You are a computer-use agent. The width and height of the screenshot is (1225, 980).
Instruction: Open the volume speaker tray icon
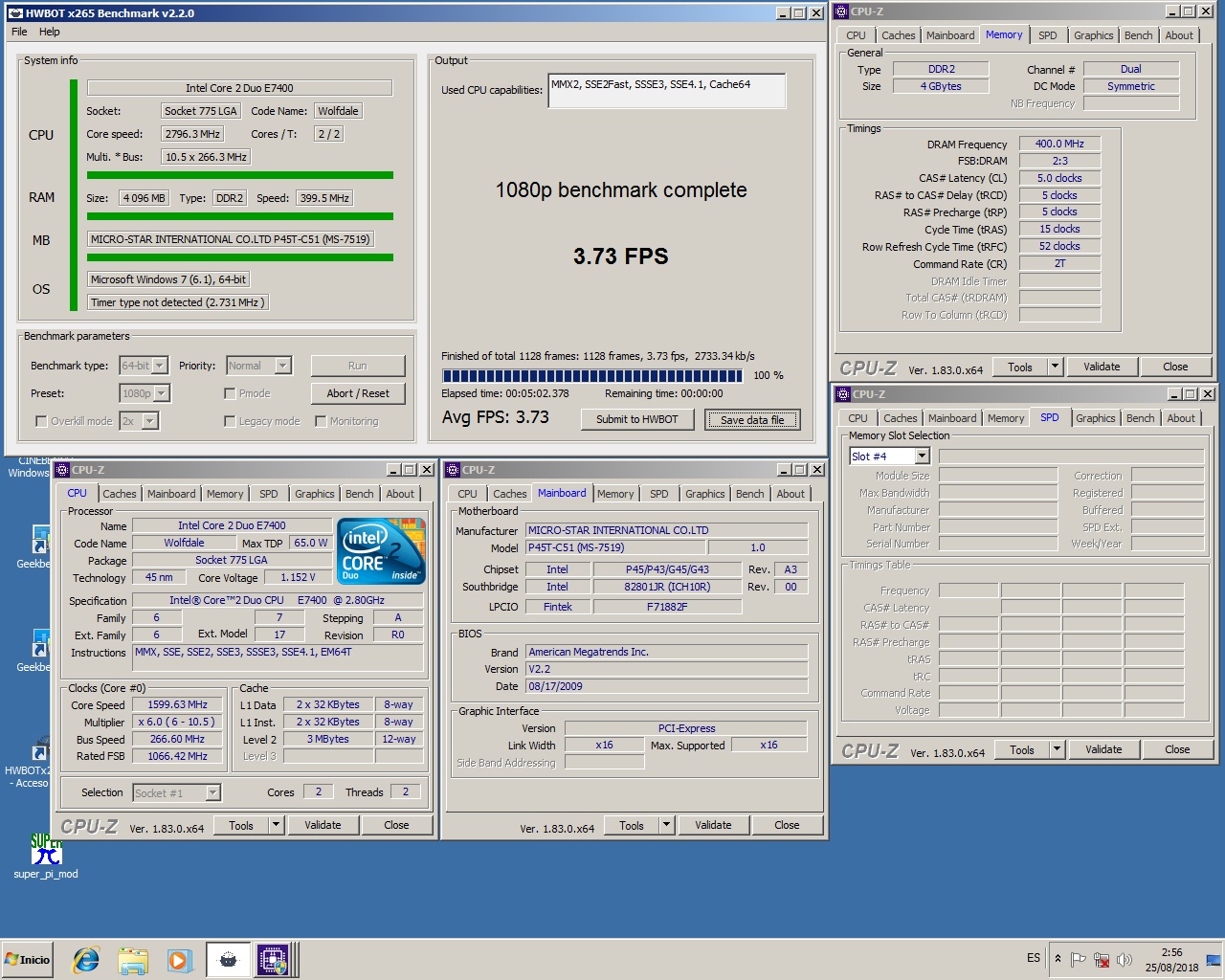click(x=1125, y=959)
